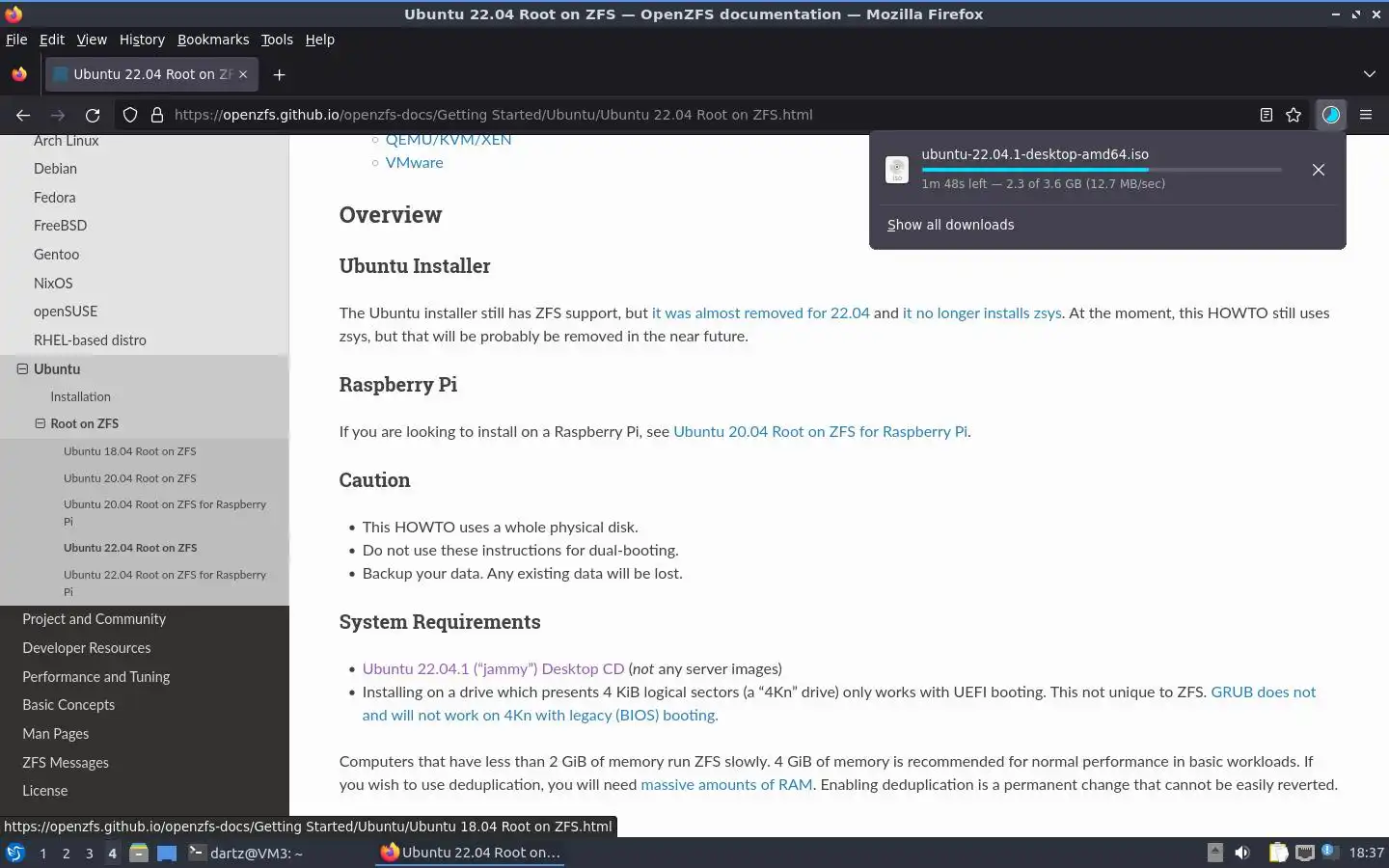The height and width of the screenshot is (868, 1389).
Task: Open Fedora in sidebar
Action: (54, 198)
